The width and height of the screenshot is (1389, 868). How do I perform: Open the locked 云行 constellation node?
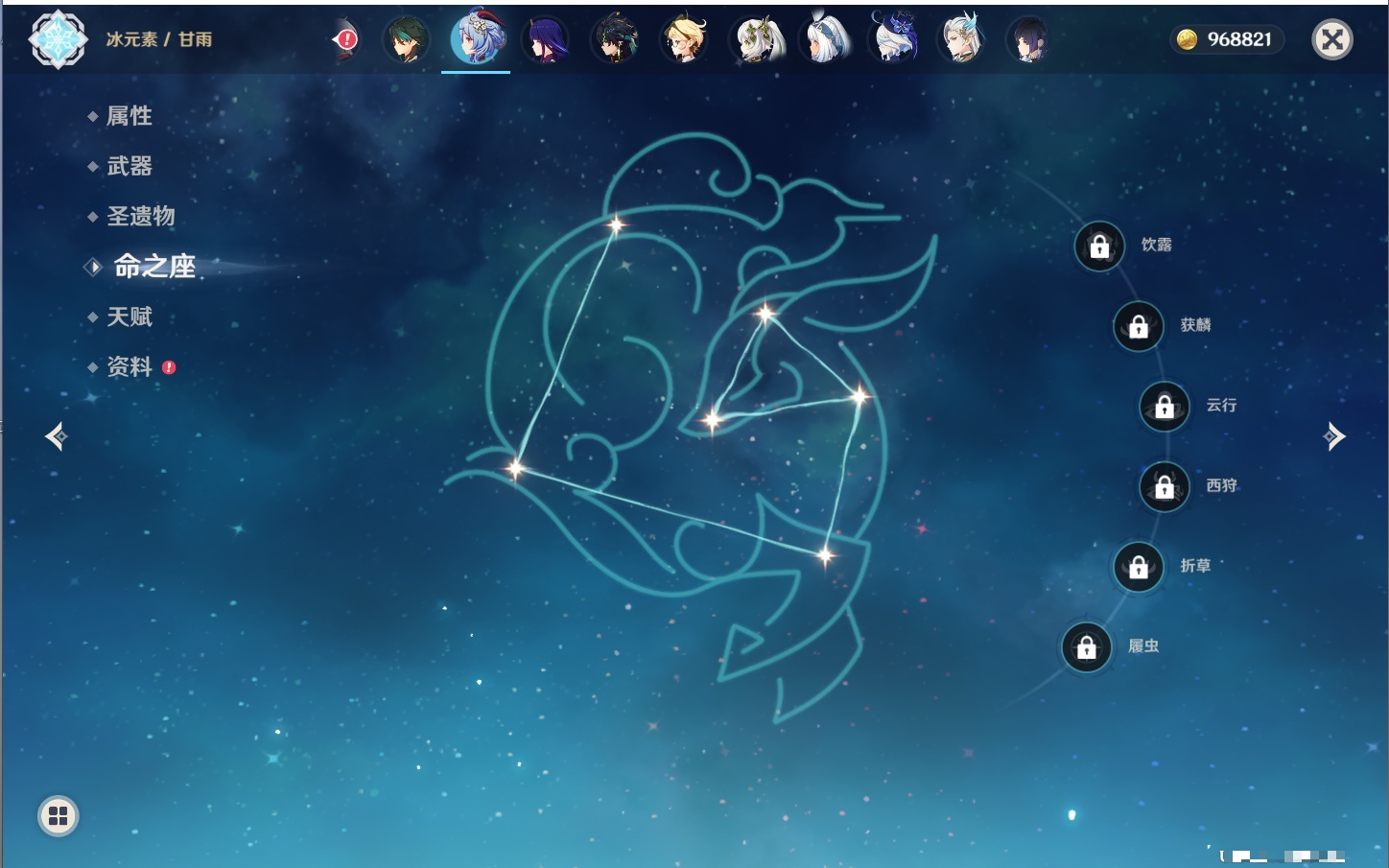click(1165, 407)
